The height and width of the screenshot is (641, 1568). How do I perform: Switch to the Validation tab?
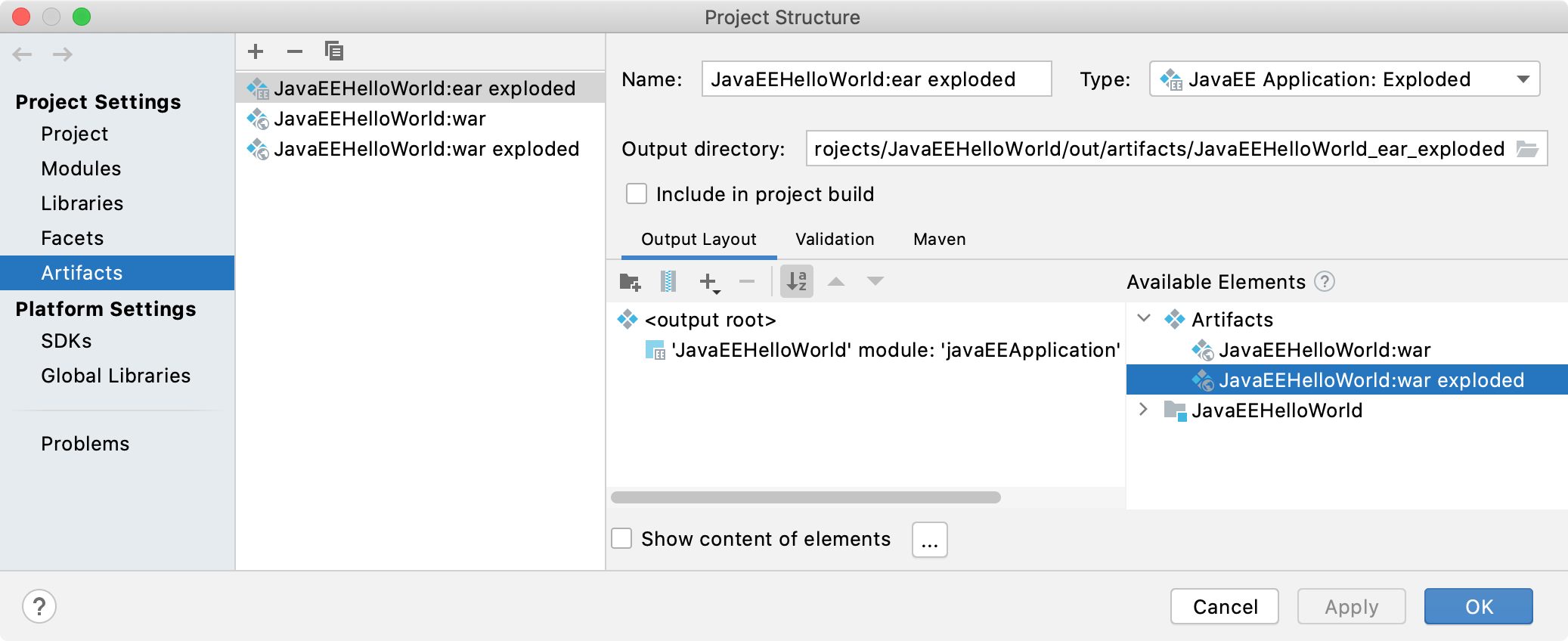coord(835,240)
